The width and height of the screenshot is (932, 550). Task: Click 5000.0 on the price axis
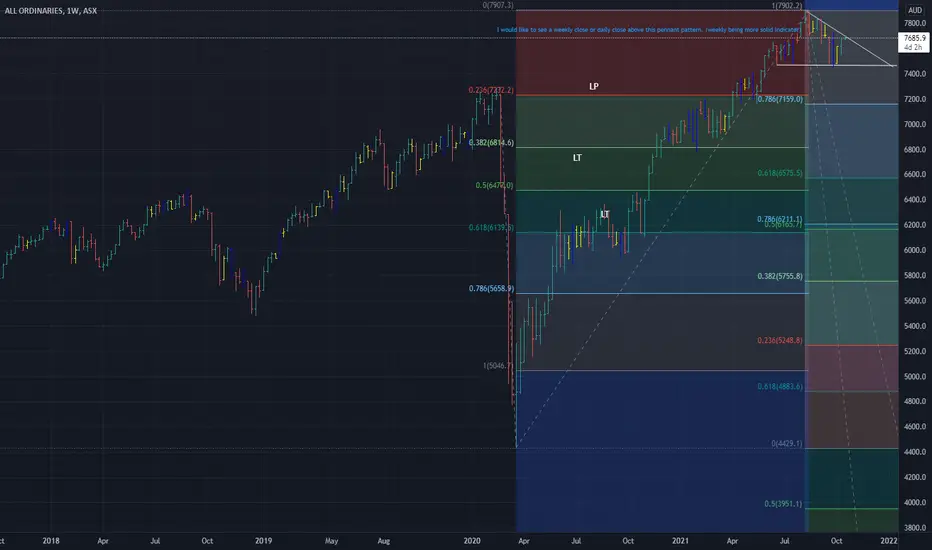(915, 376)
